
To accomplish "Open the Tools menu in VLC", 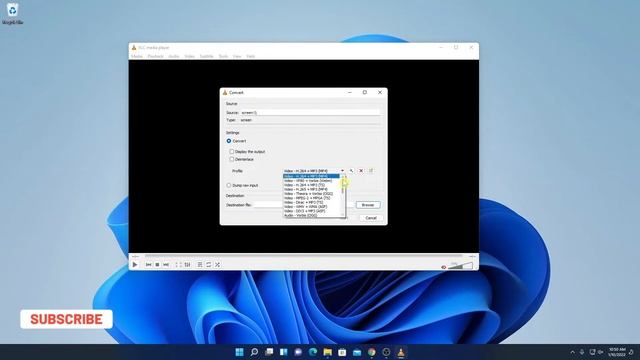I will pos(223,56).
